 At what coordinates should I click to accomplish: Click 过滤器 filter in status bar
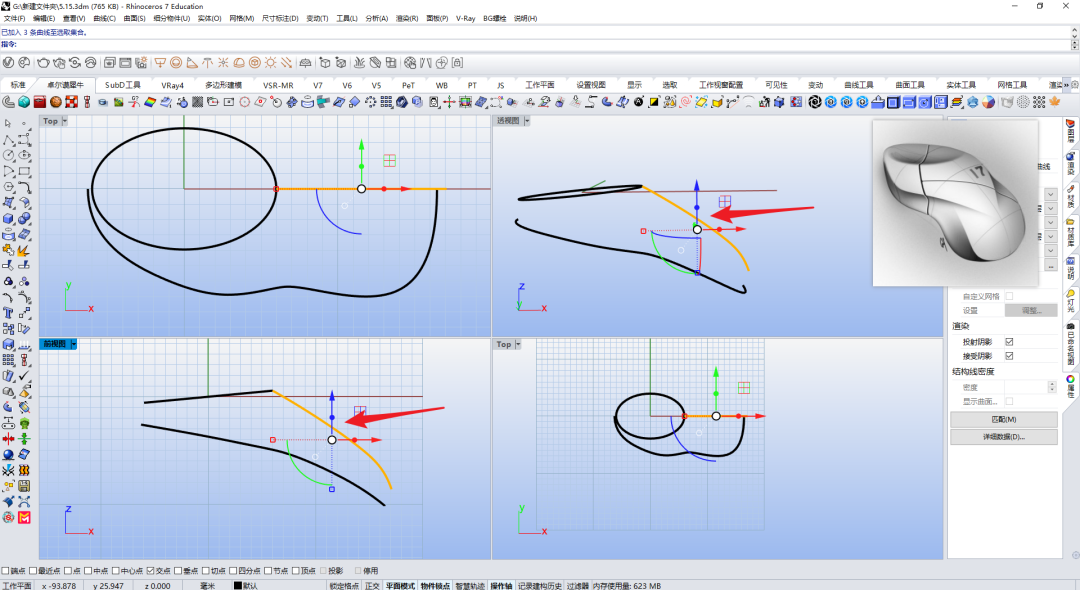[x=577, y=585]
